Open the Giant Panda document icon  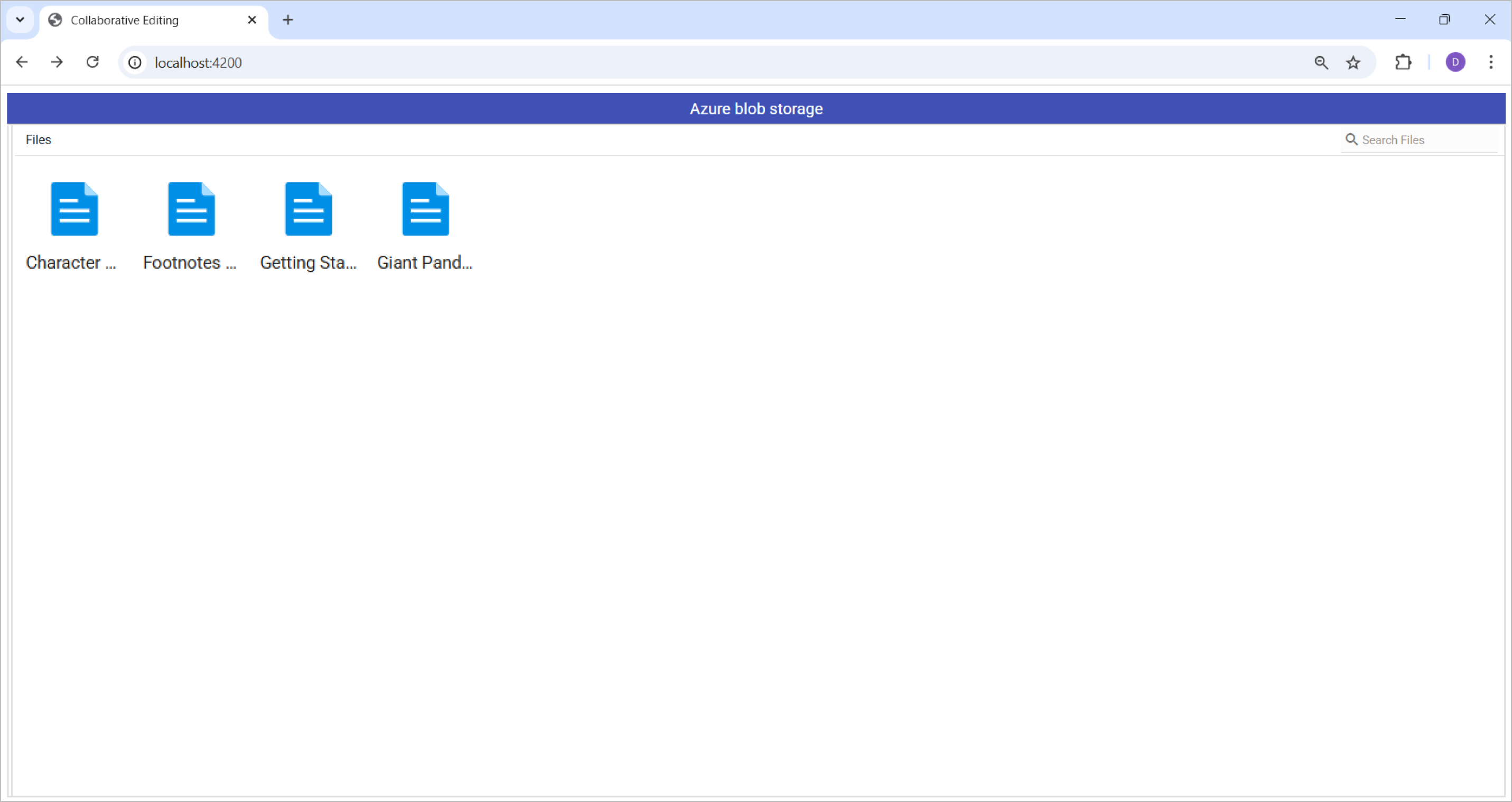[425, 209]
